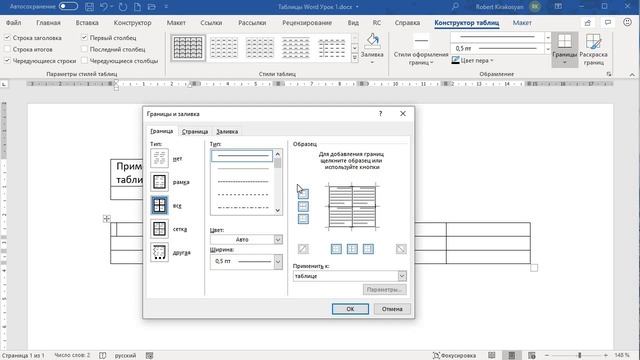Viewport: 640px width, 360px height.
Task: Select the dashed line style in list
Action: tap(242, 194)
